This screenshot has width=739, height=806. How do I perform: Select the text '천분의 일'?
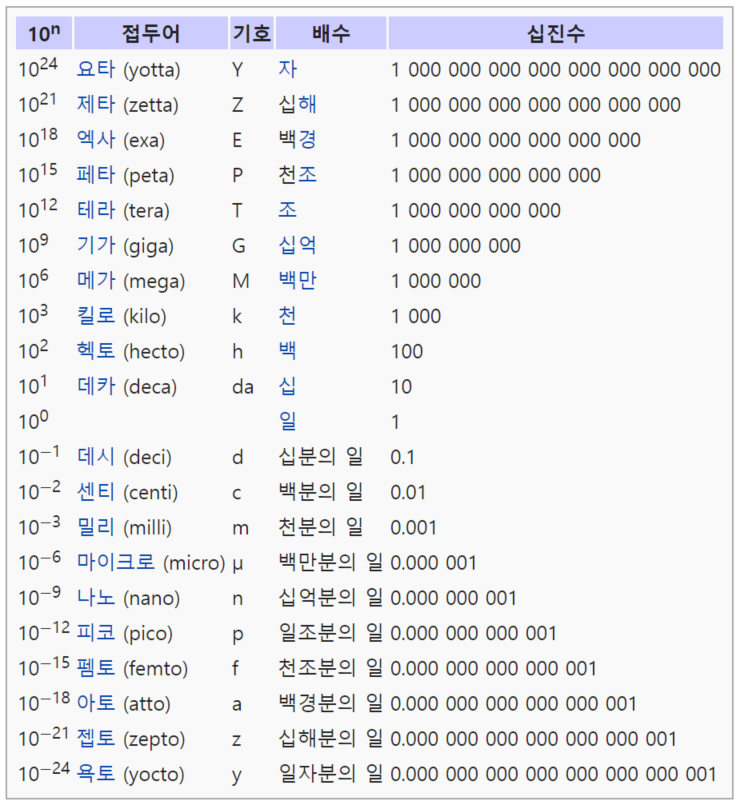pos(321,527)
